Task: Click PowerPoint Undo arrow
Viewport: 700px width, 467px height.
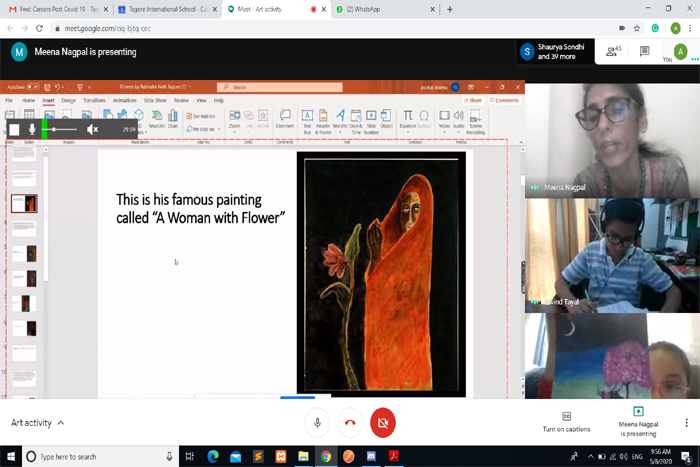Action: click(57, 87)
